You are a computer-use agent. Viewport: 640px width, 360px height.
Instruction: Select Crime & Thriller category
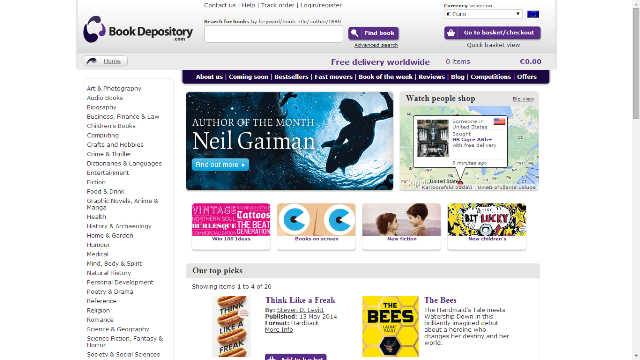click(109, 154)
